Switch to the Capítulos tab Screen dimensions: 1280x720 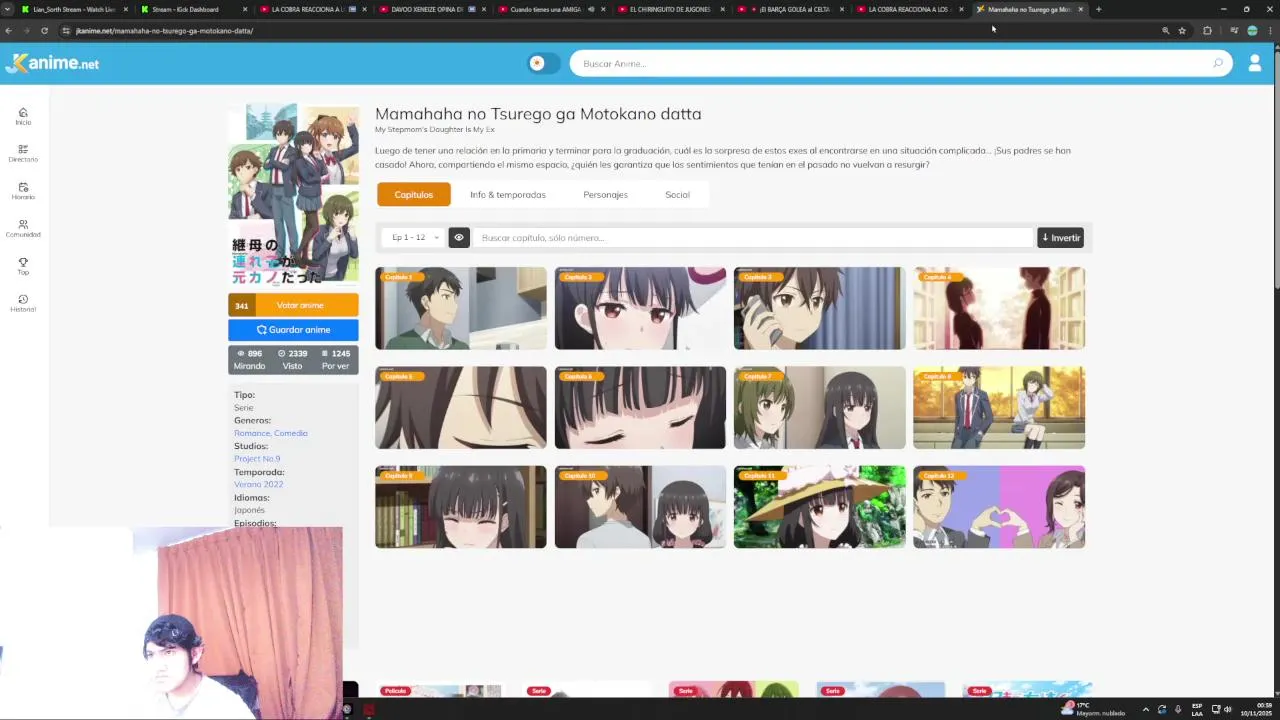(x=414, y=194)
